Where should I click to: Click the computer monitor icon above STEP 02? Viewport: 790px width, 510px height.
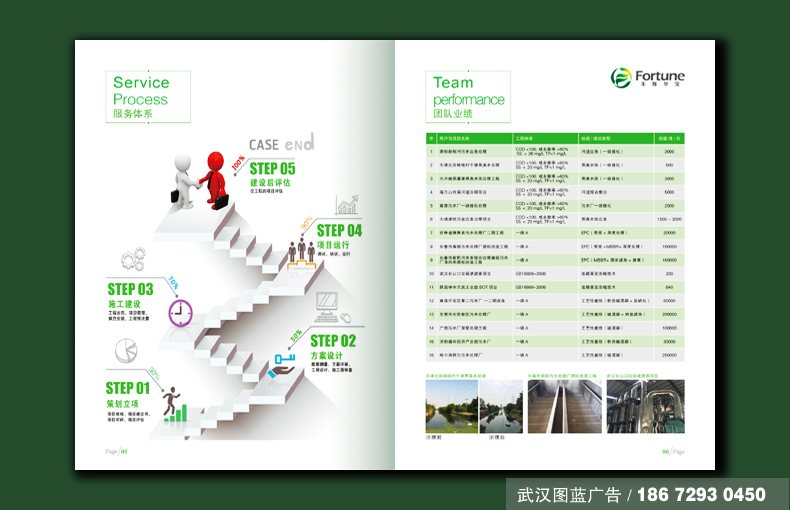point(330,303)
